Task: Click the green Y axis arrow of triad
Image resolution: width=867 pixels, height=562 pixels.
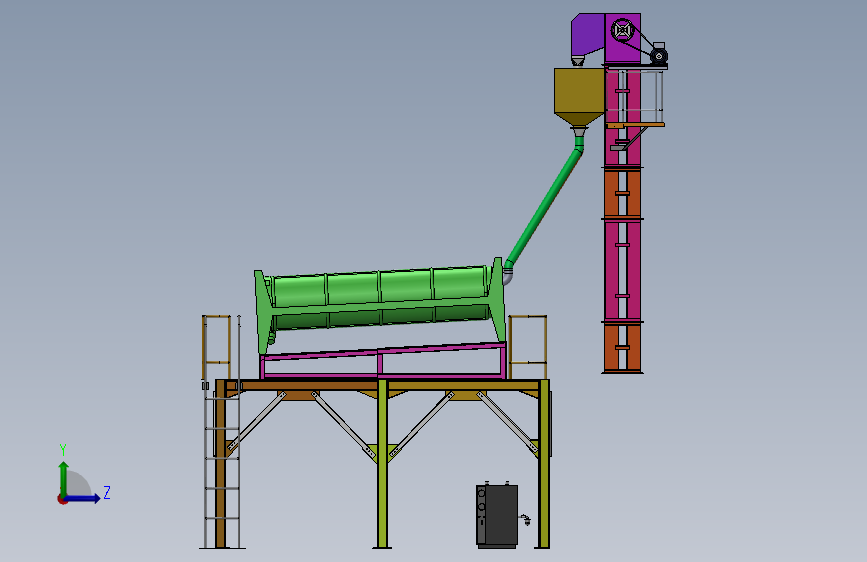Action: click(63, 478)
